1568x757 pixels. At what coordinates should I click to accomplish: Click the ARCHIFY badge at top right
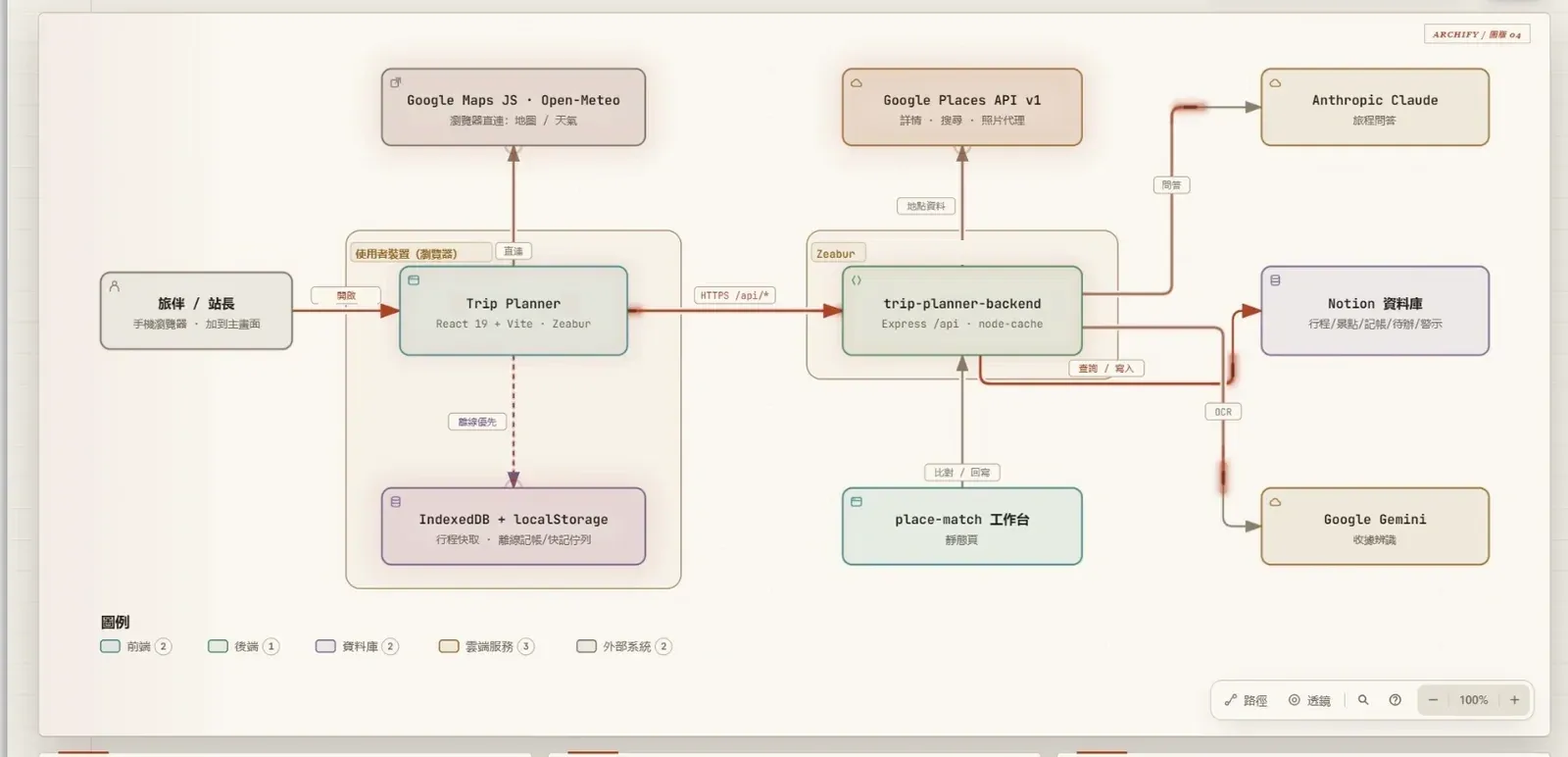point(1477,34)
